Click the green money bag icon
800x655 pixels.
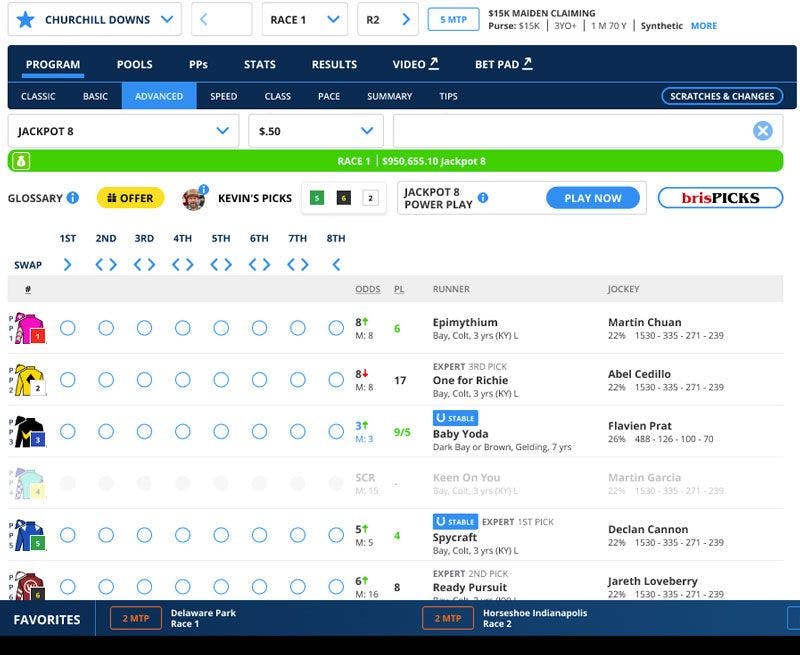[x=21, y=161]
